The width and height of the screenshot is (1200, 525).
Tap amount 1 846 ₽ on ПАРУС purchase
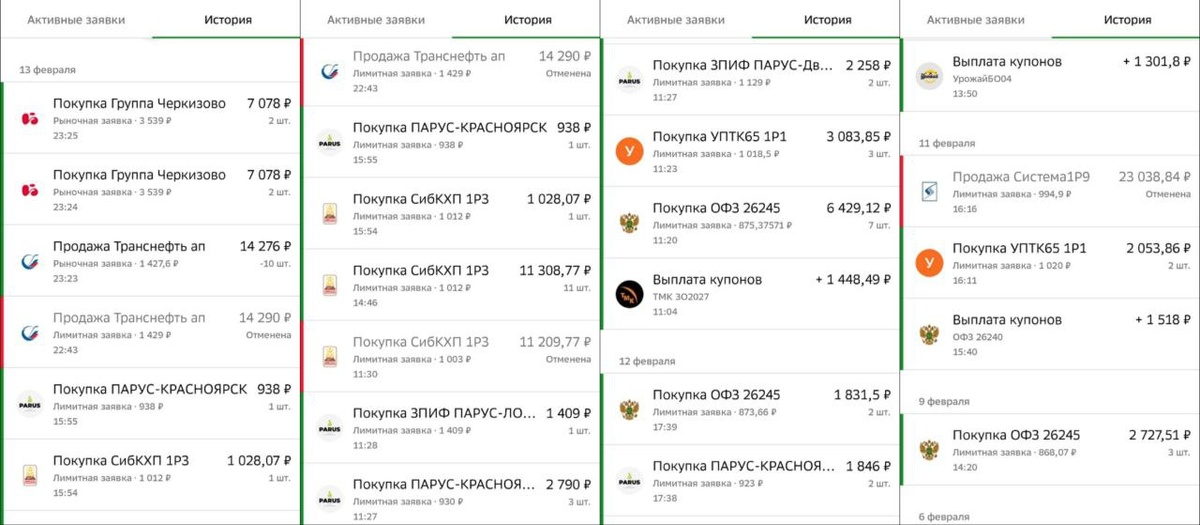point(868,466)
